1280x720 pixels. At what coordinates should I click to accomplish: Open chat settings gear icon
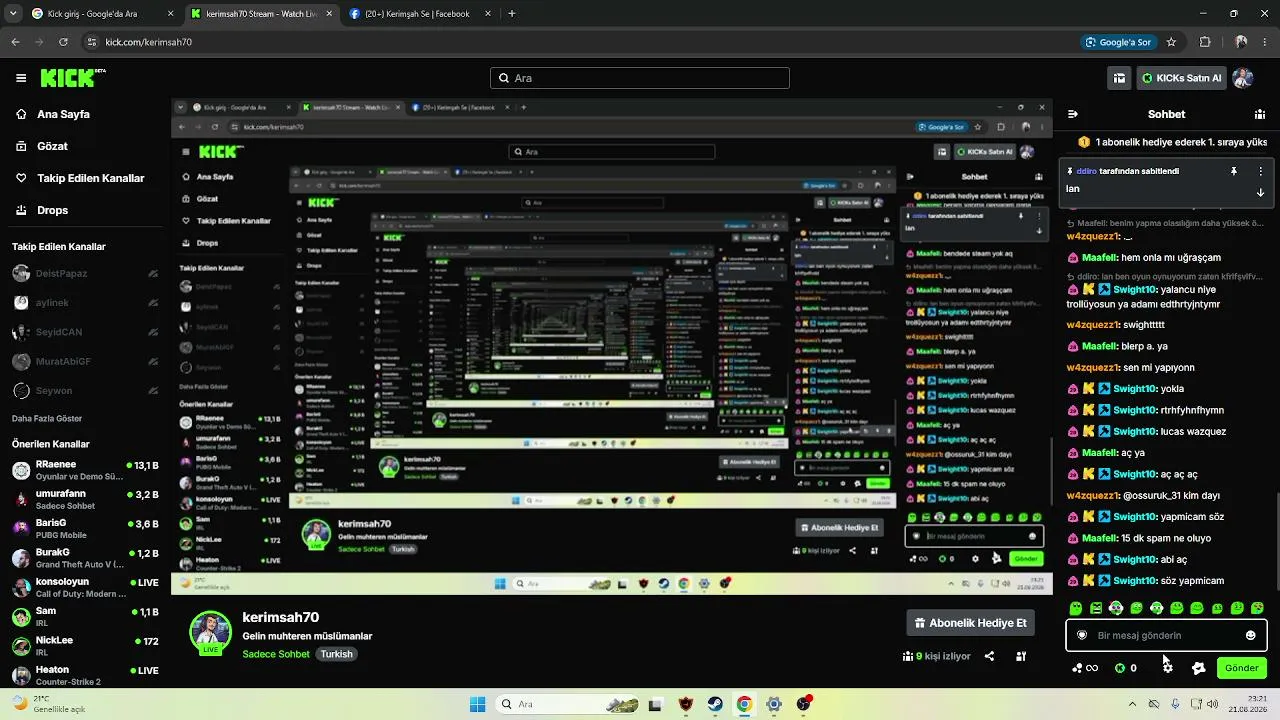click(x=1168, y=668)
